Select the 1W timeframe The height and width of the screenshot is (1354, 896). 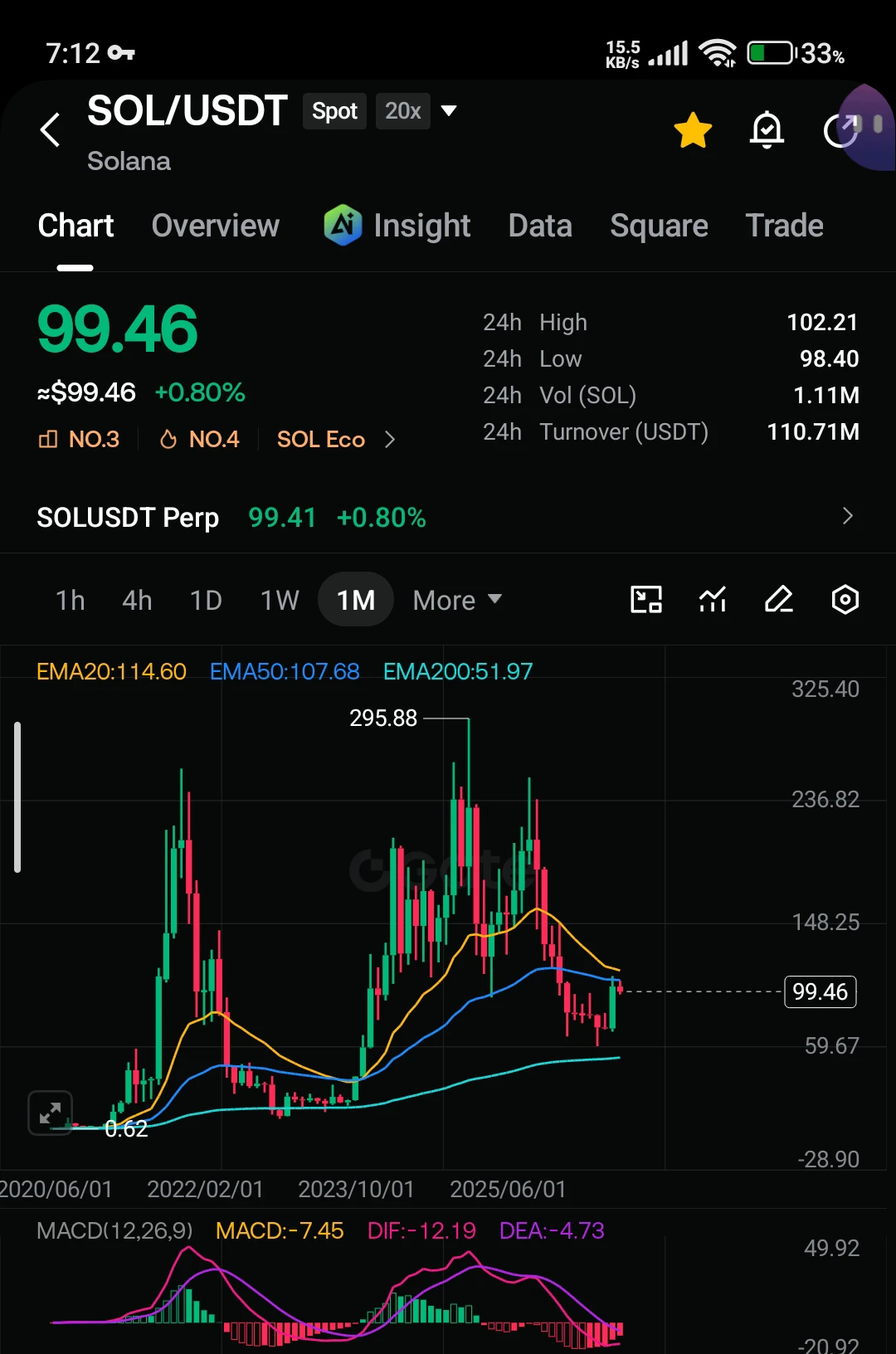coord(280,600)
